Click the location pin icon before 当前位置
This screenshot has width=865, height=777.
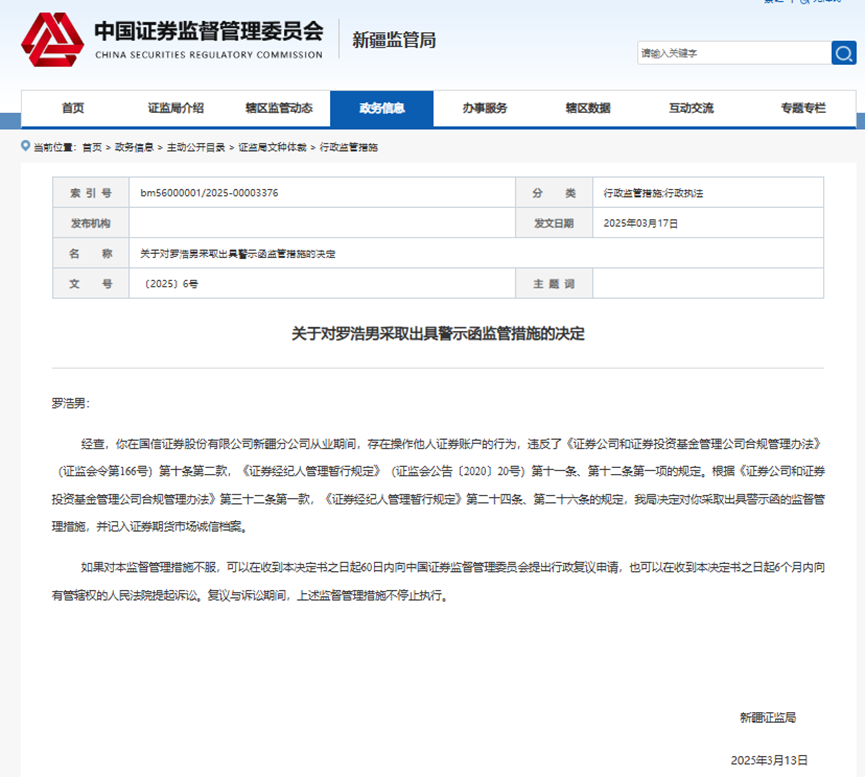pyautogui.click(x=22, y=146)
